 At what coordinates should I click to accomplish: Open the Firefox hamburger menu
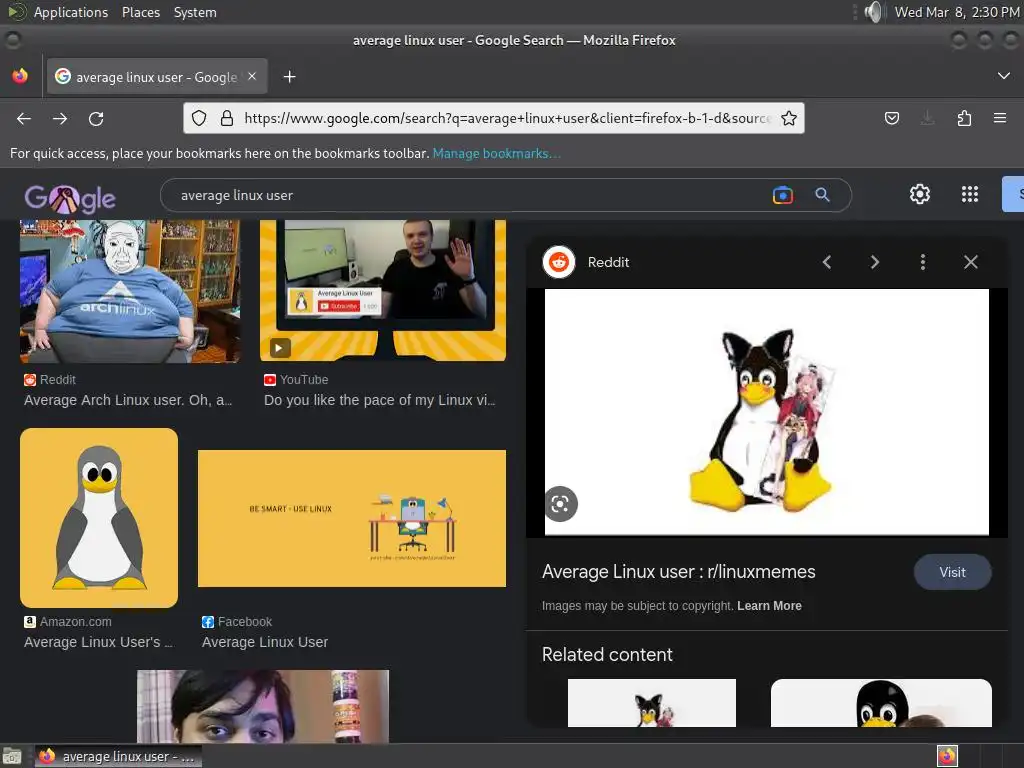pos(1000,118)
